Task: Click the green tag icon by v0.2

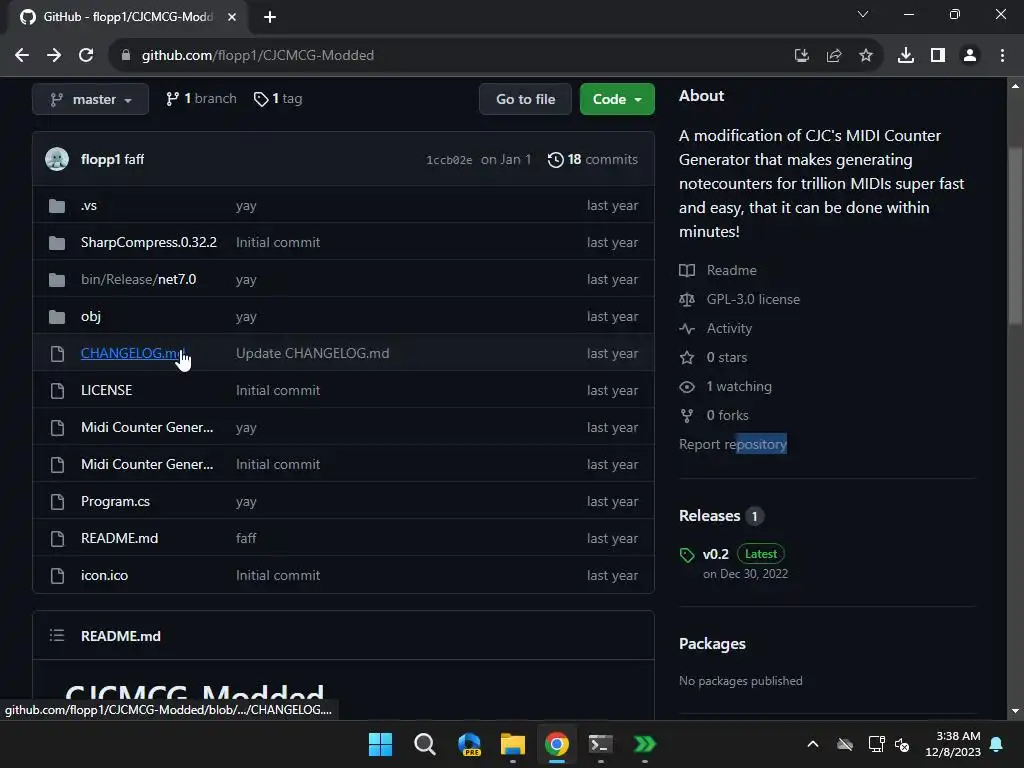Action: coord(687,555)
